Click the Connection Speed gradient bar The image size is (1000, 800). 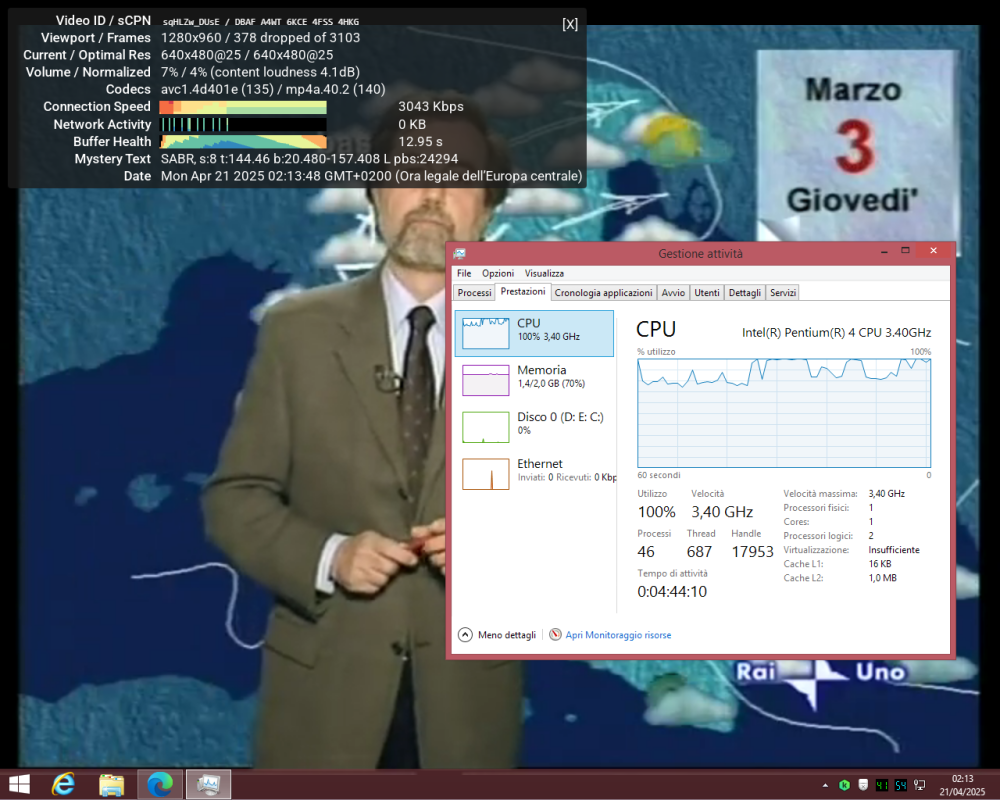pyautogui.click(x=242, y=106)
